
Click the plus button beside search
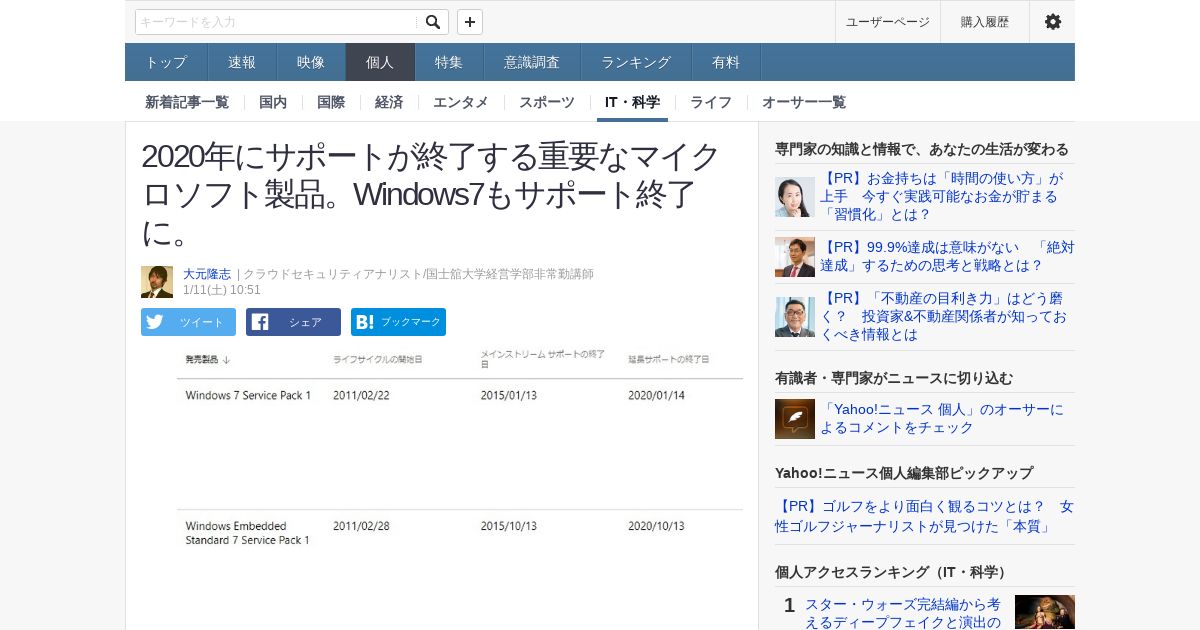[470, 22]
